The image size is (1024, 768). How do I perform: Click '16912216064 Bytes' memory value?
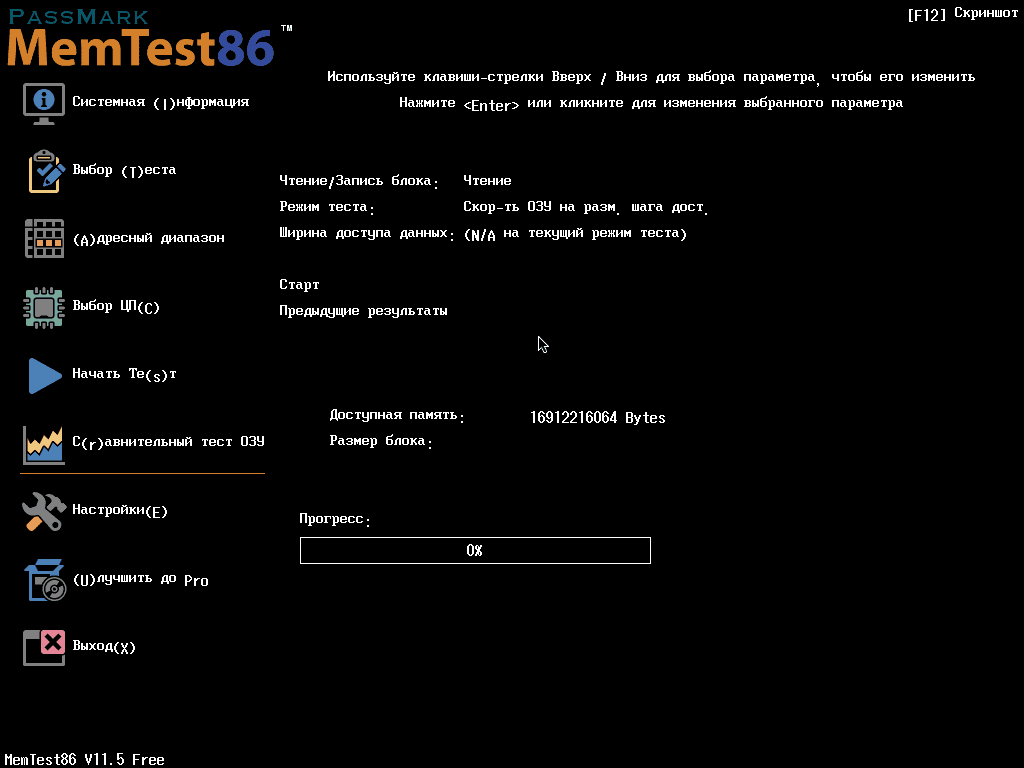pos(598,418)
